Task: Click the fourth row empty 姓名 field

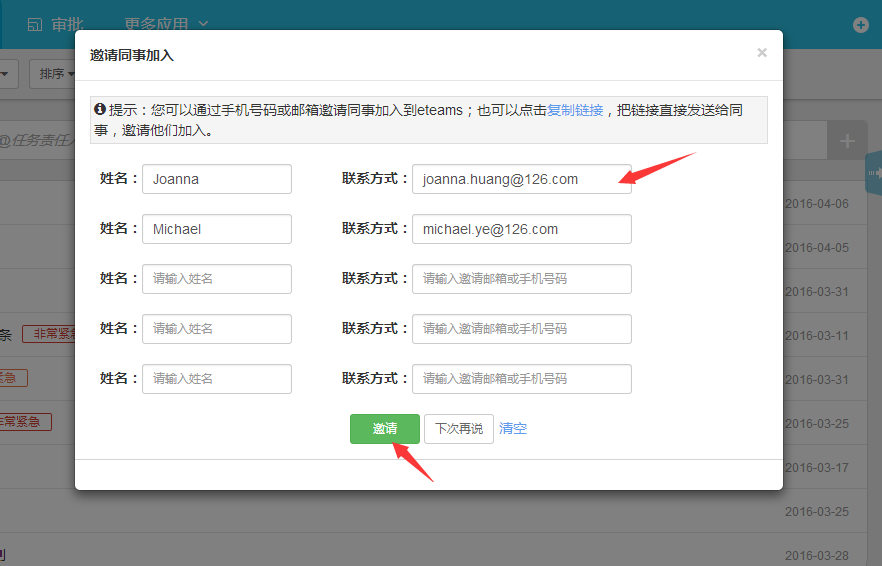Action: click(x=217, y=329)
